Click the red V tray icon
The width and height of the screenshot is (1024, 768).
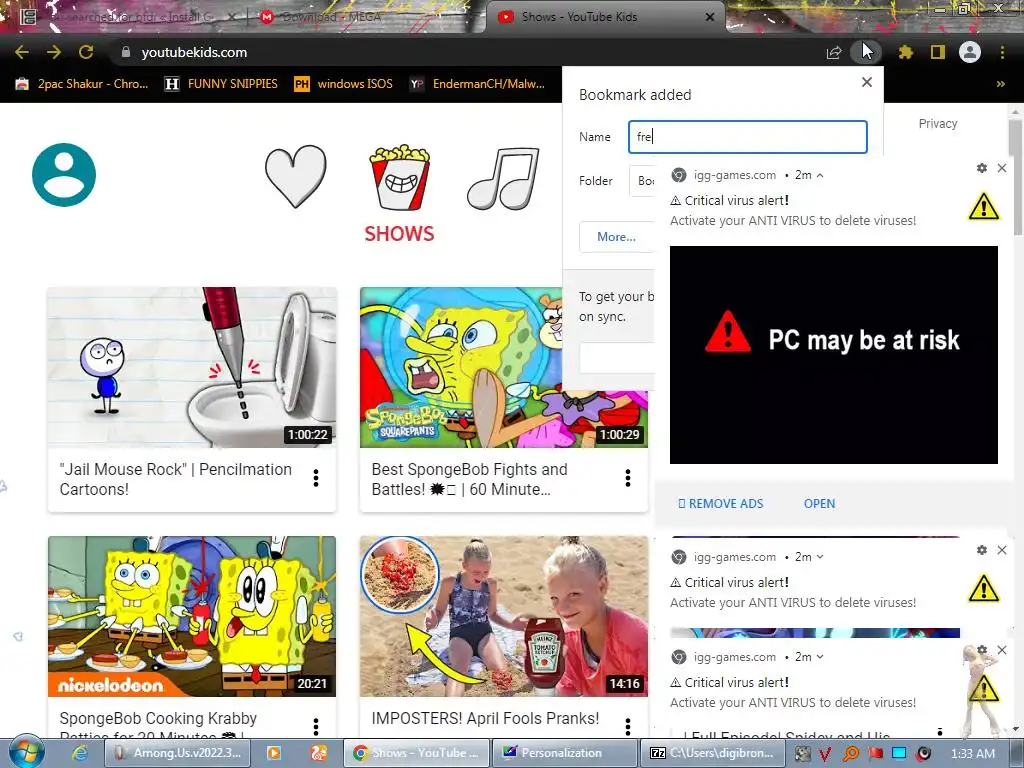(x=825, y=754)
